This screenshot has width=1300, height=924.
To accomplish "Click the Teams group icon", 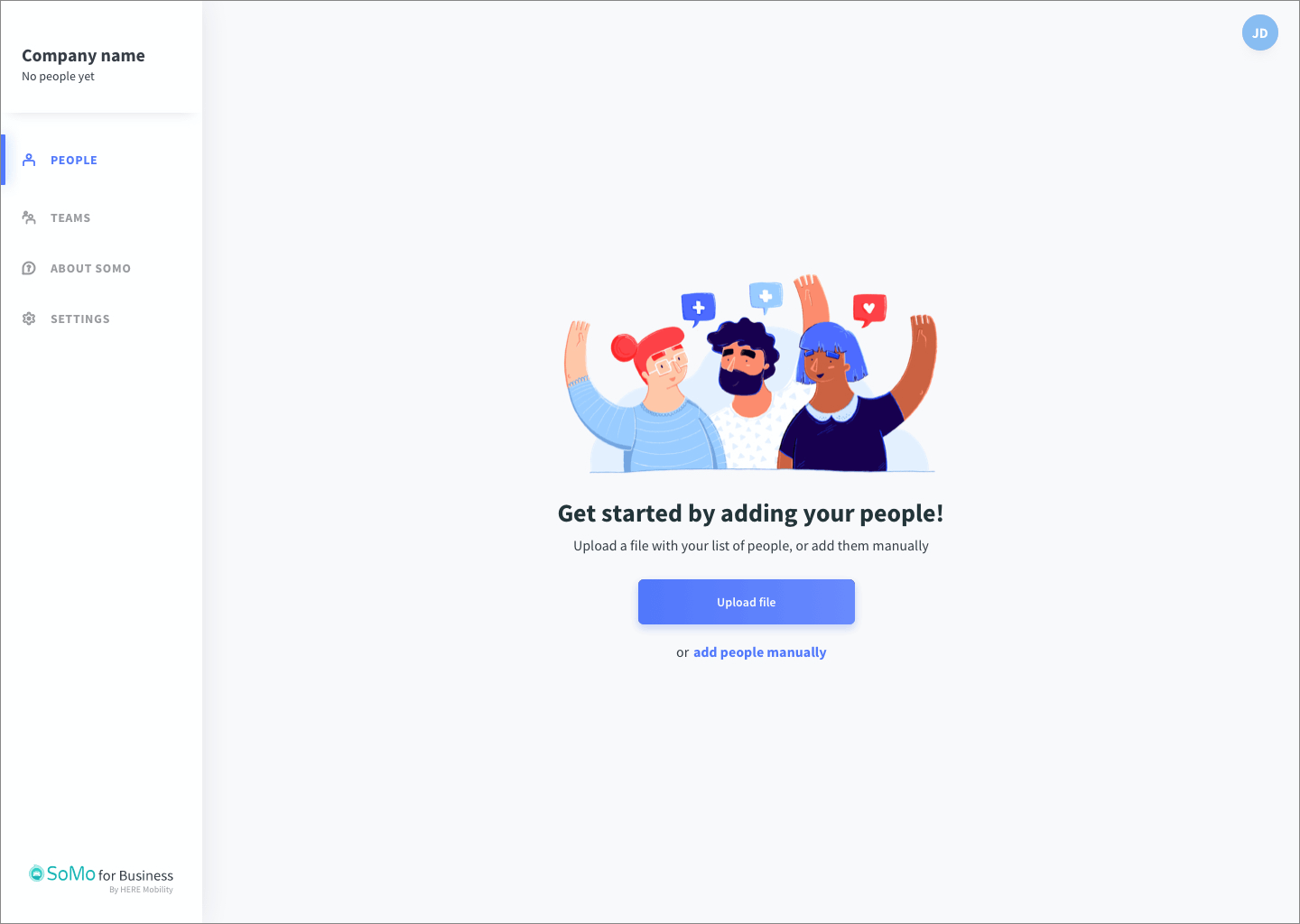I will click(x=29, y=217).
